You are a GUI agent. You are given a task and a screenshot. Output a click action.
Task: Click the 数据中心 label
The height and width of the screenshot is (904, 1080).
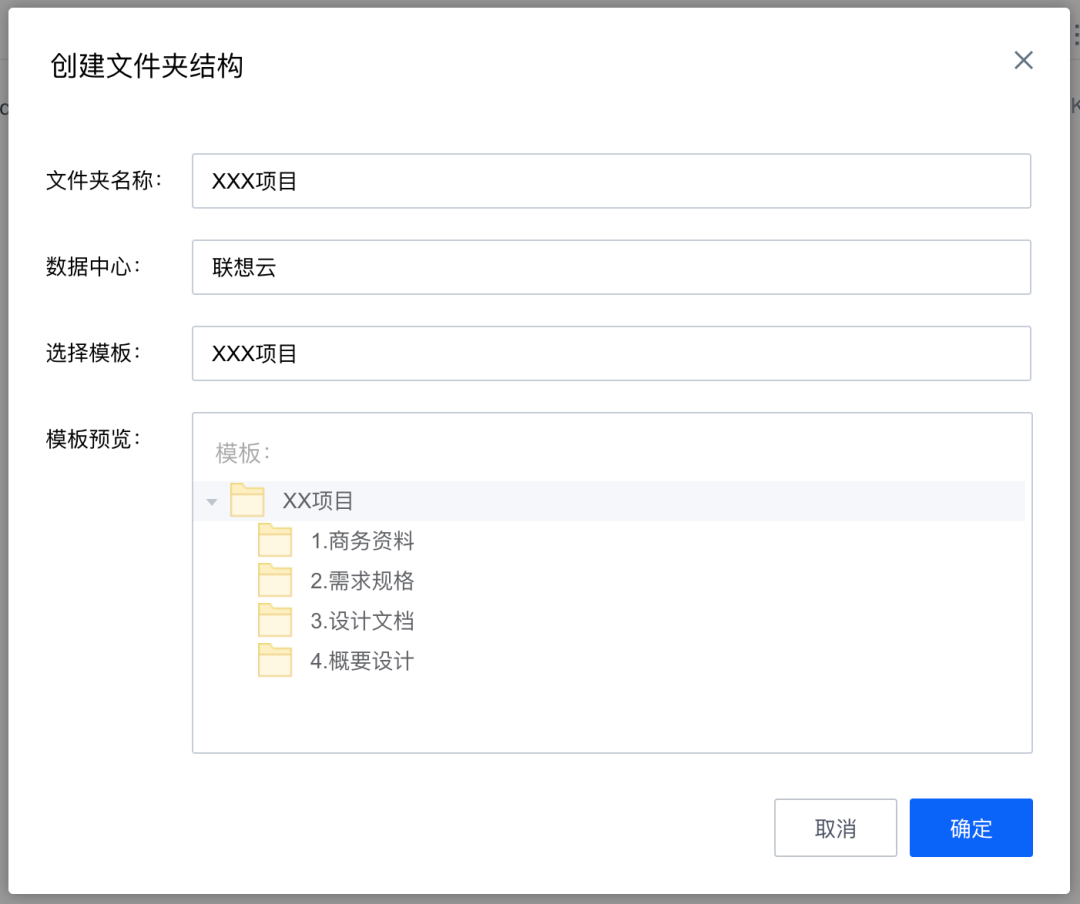93,266
